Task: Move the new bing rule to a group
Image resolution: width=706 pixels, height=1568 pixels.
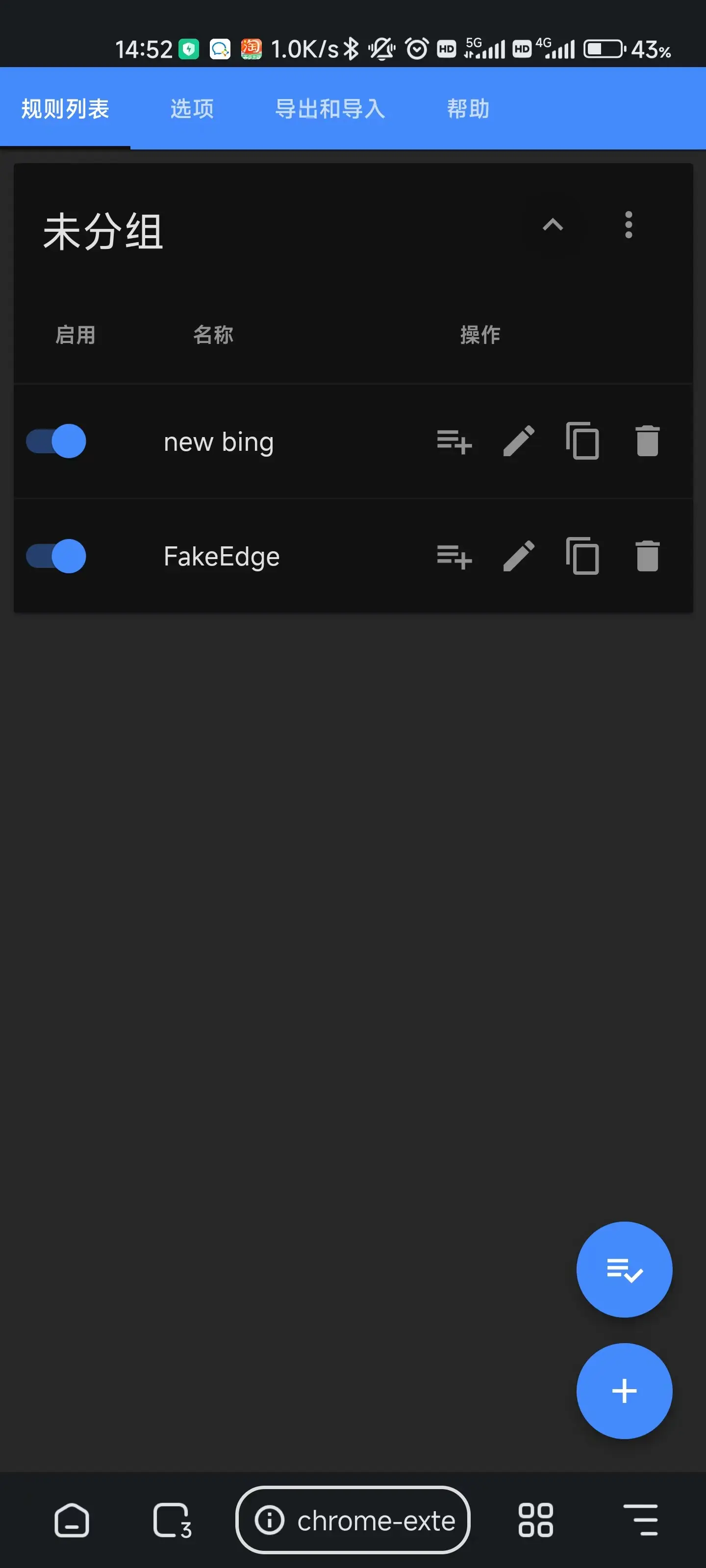Action: (x=454, y=441)
